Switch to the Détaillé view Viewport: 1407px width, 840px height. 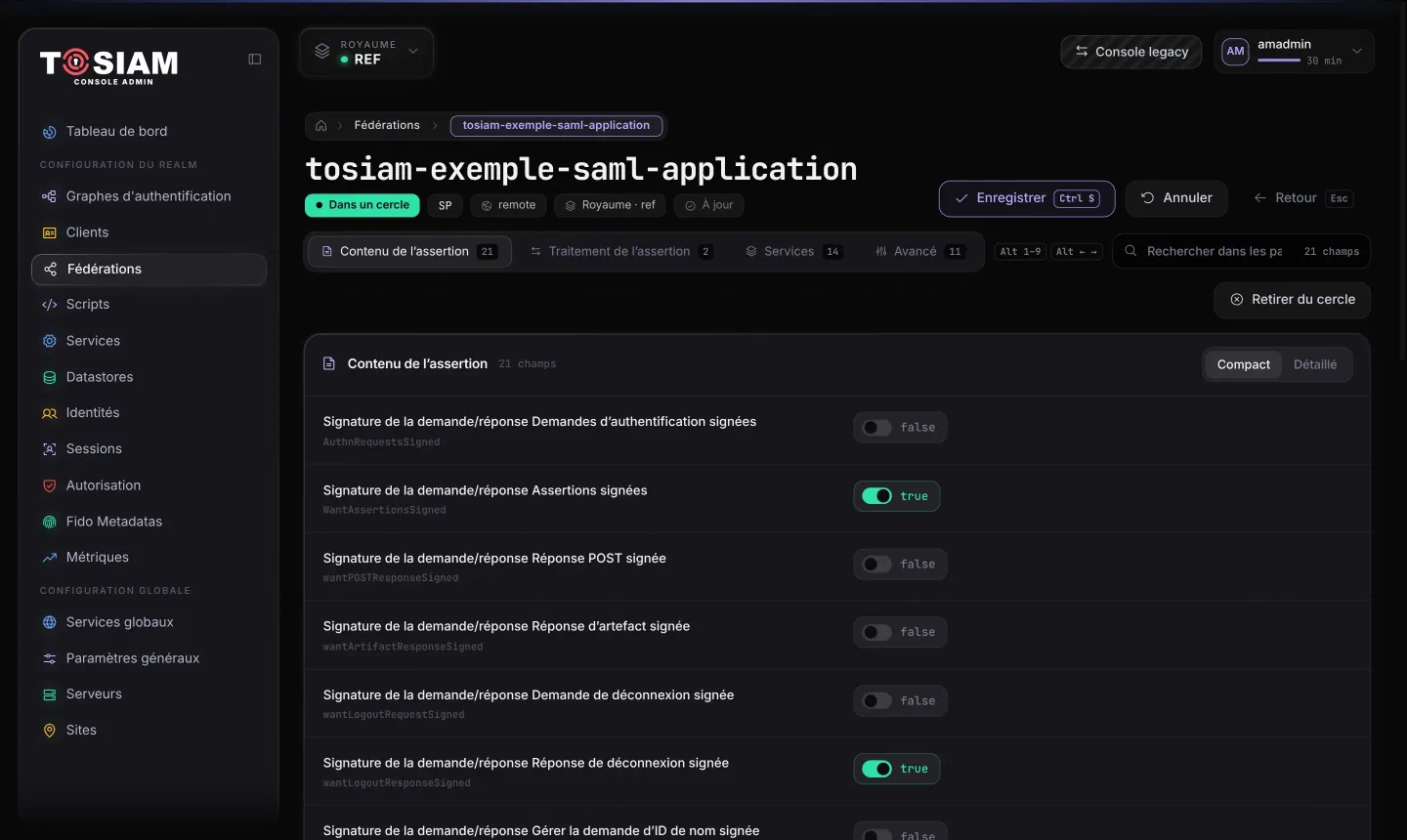click(x=1315, y=364)
